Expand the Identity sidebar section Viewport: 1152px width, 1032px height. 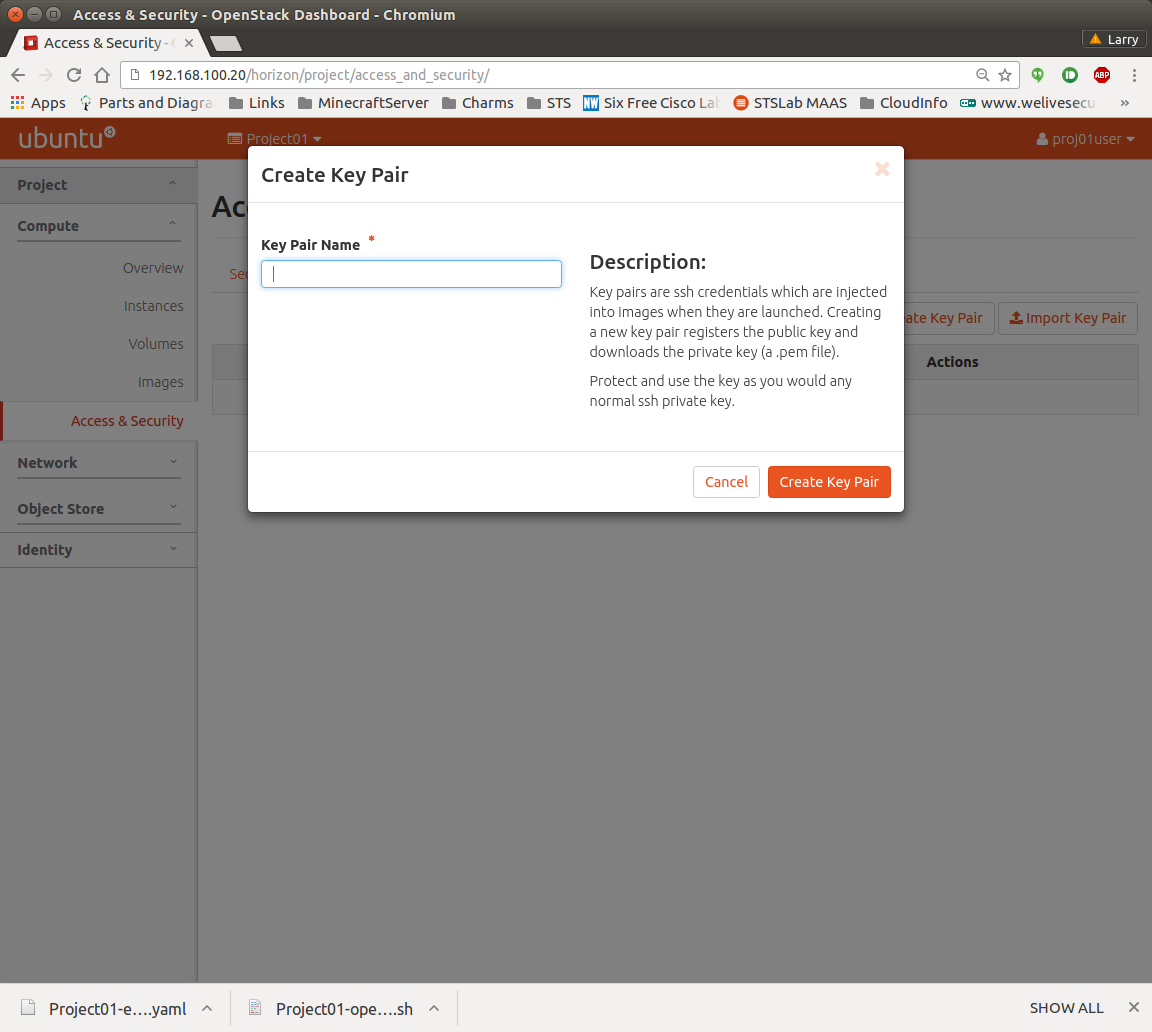pos(98,550)
